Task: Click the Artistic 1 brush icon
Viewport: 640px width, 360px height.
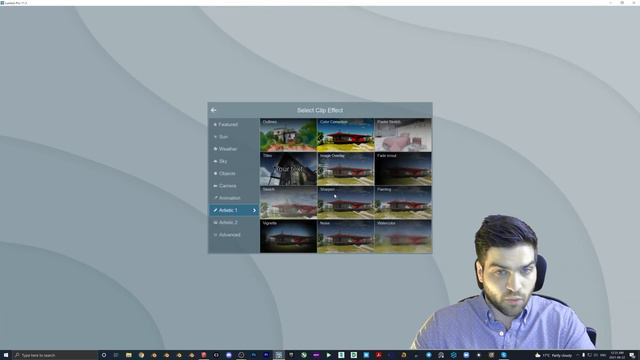Action: 215,210
